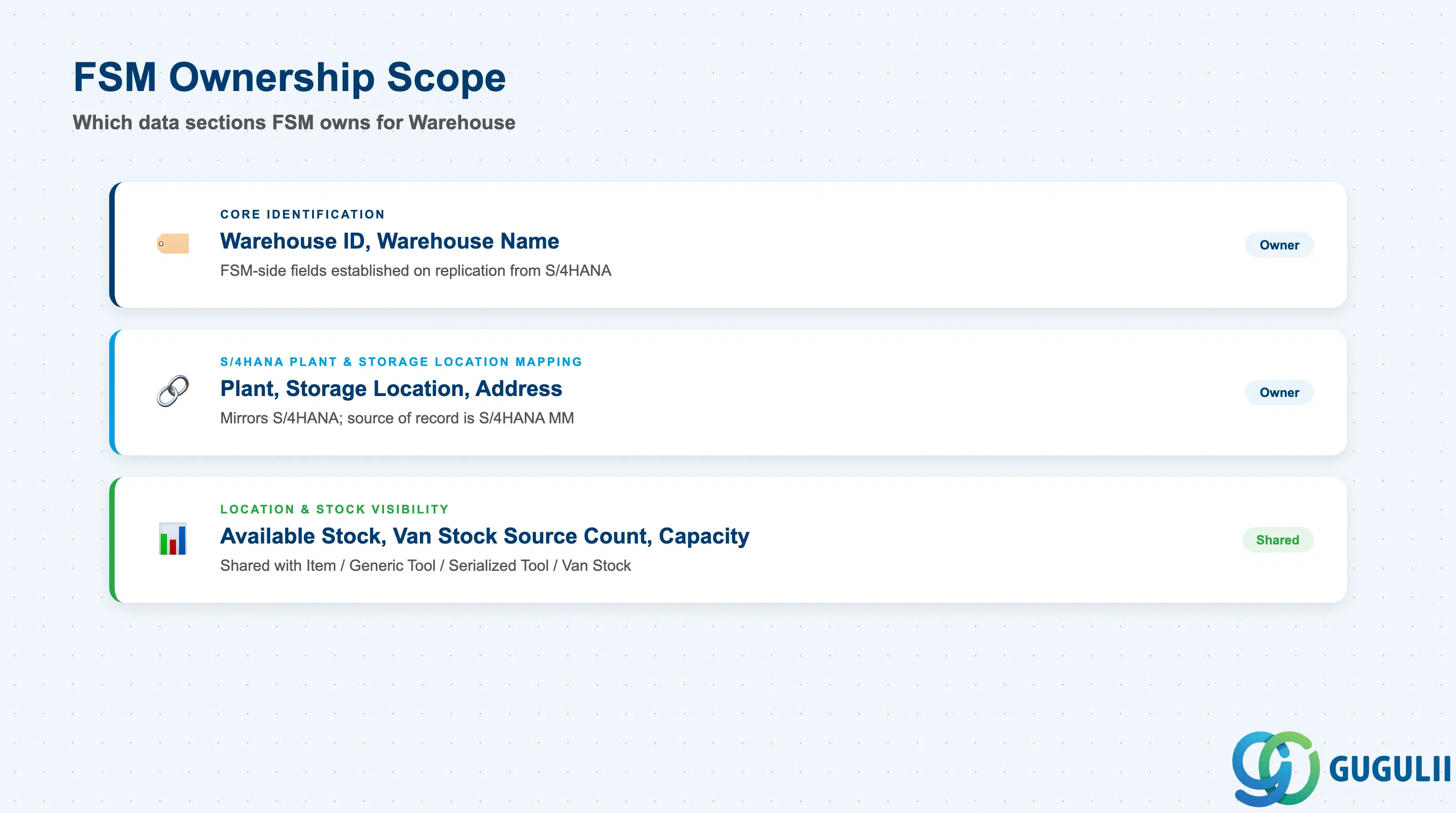Click the Gugulii logo
This screenshot has width=1456, height=813.
[x=1341, y=768]
